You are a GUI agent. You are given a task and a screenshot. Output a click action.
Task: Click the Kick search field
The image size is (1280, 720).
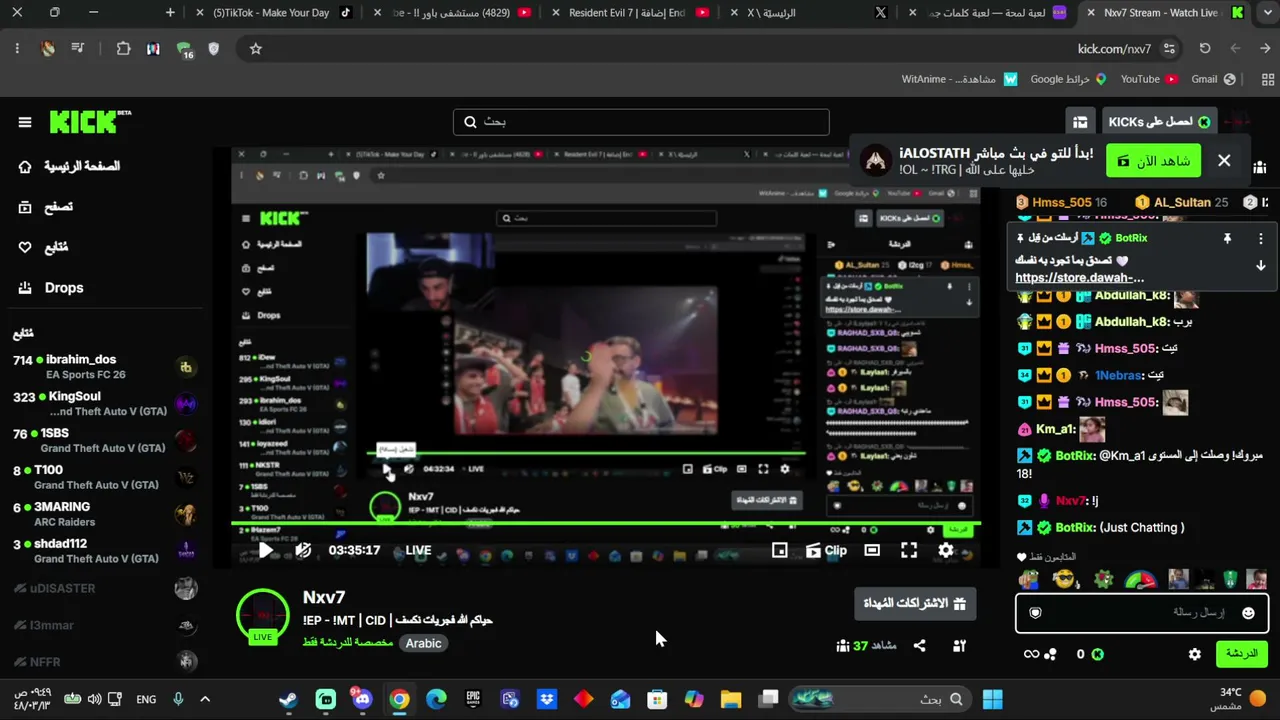click(641, 122)
